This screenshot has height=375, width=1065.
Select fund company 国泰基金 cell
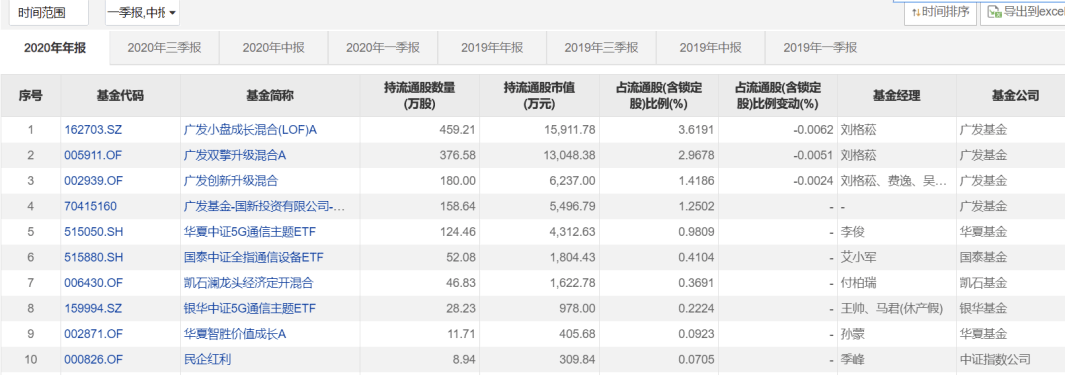pos(1011,258)
